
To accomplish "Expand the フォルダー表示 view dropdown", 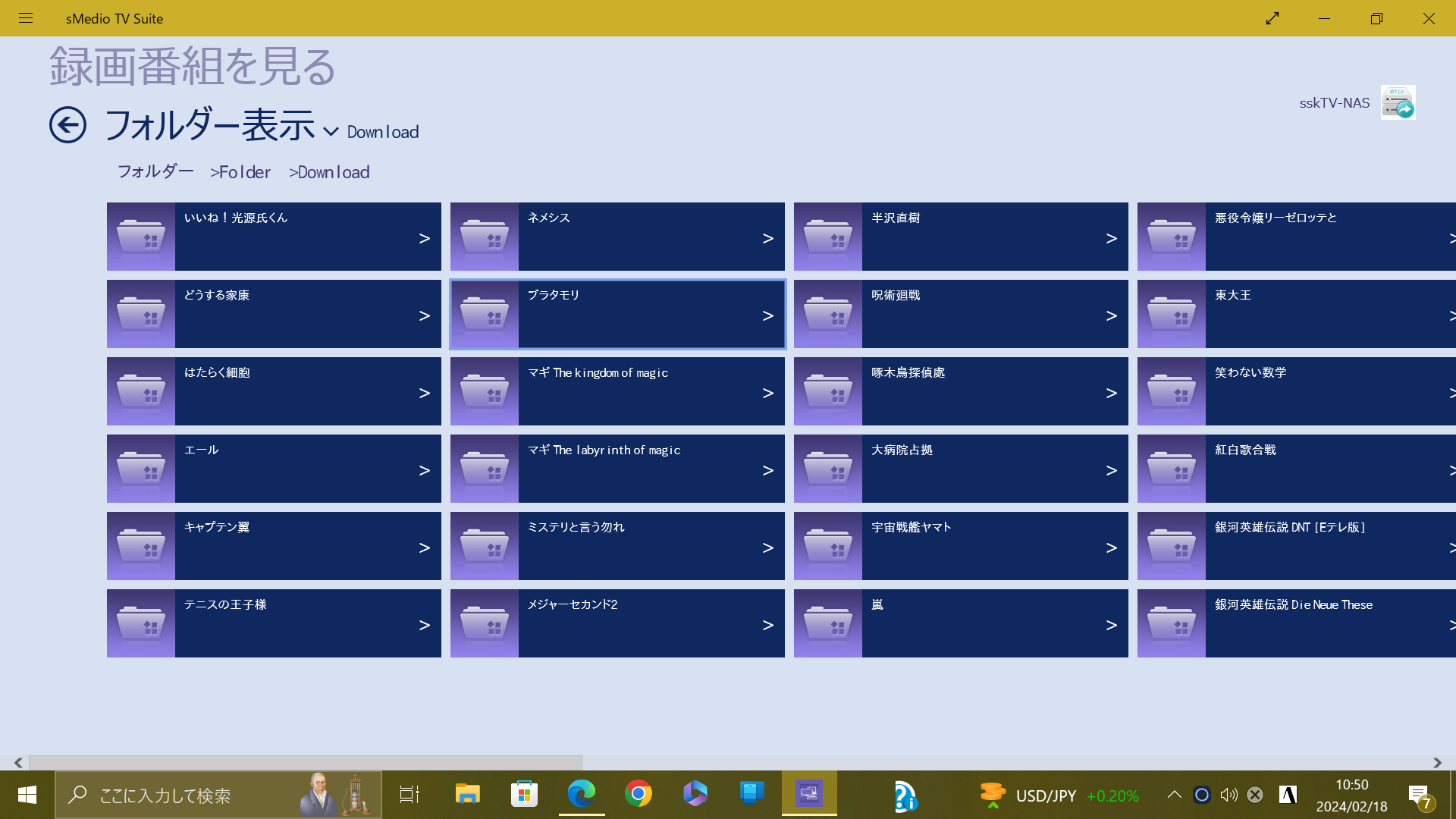I will [x=331, y=131].
